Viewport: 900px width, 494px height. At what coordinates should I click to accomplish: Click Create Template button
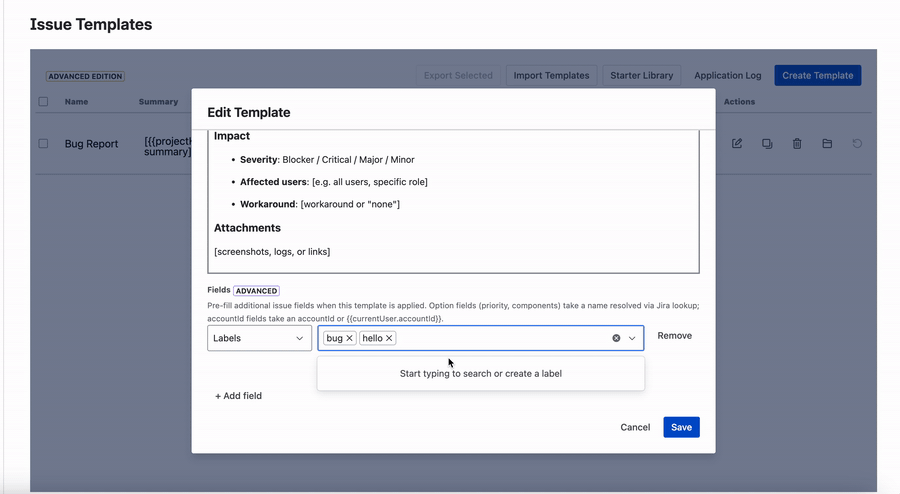tap(817, 75)
